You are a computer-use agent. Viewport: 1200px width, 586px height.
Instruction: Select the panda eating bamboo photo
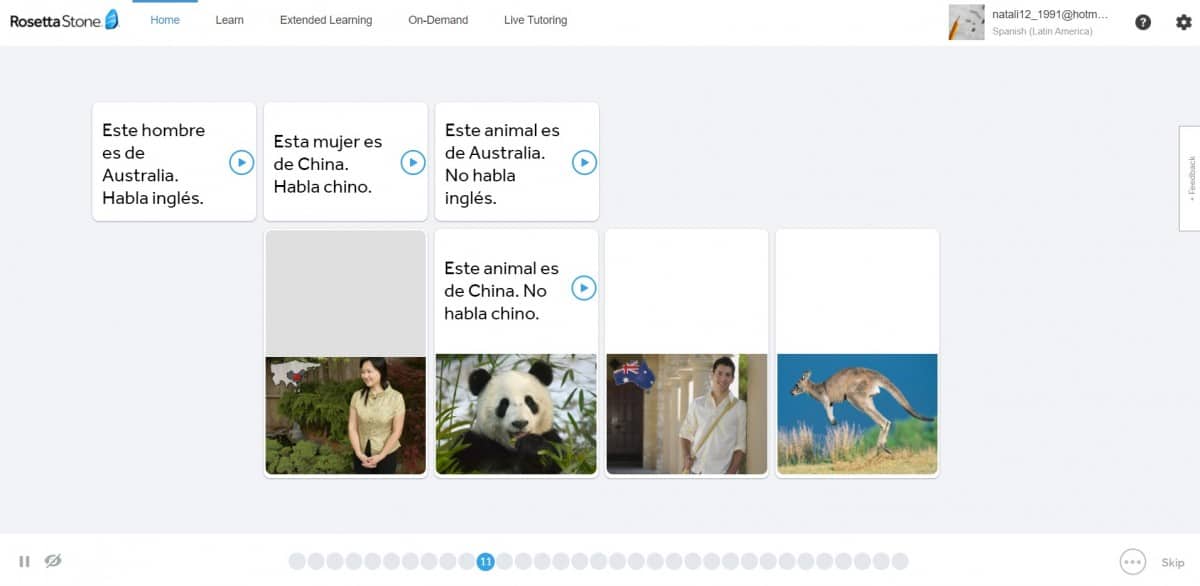tap(517, 414)
